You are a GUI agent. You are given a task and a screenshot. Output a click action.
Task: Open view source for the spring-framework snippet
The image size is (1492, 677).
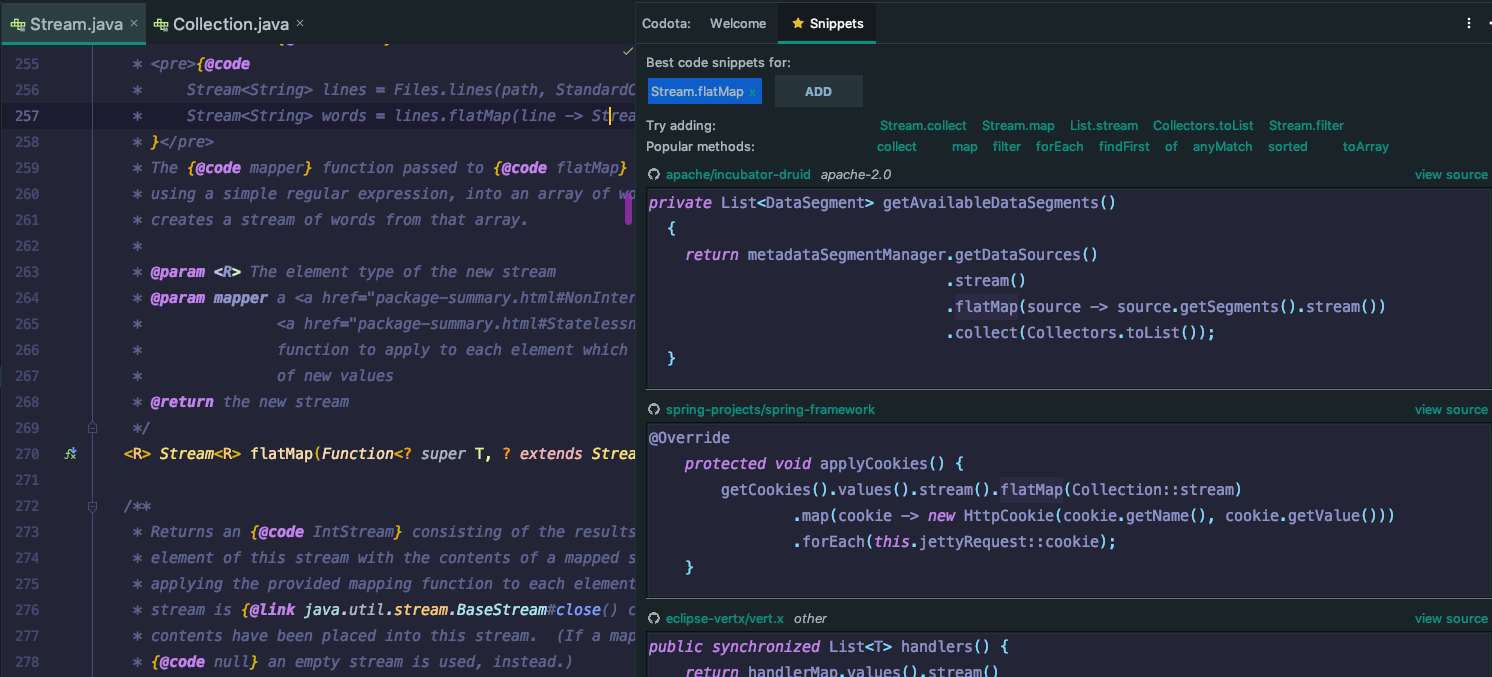pyautogui.click(x=1450, y=410)
